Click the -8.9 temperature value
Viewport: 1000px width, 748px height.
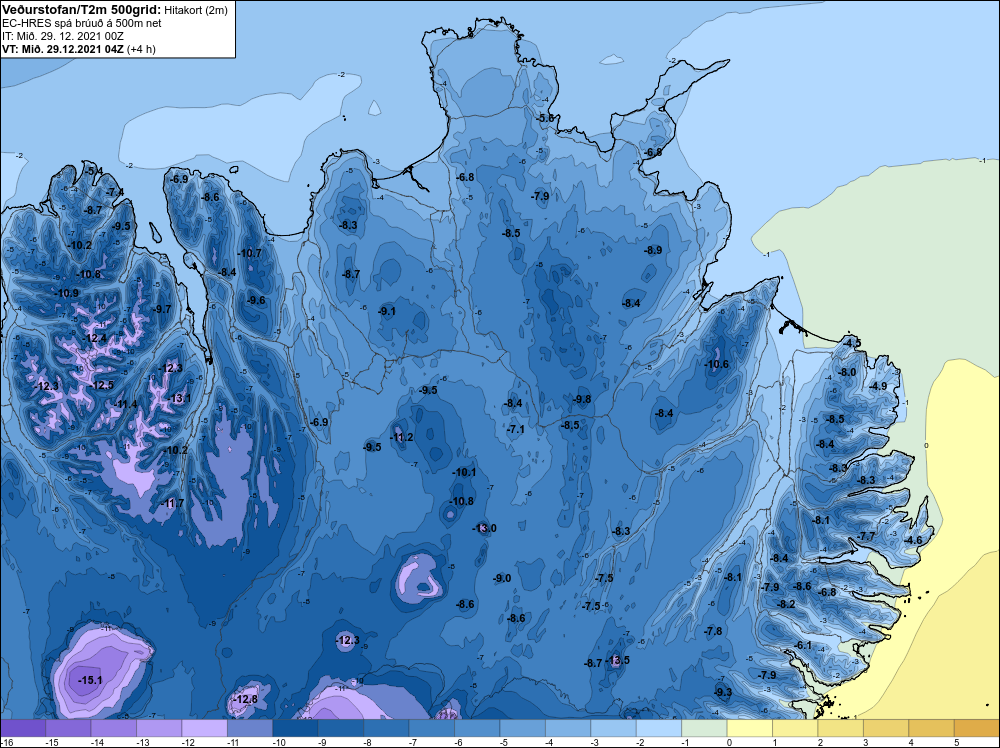(652, 251)
